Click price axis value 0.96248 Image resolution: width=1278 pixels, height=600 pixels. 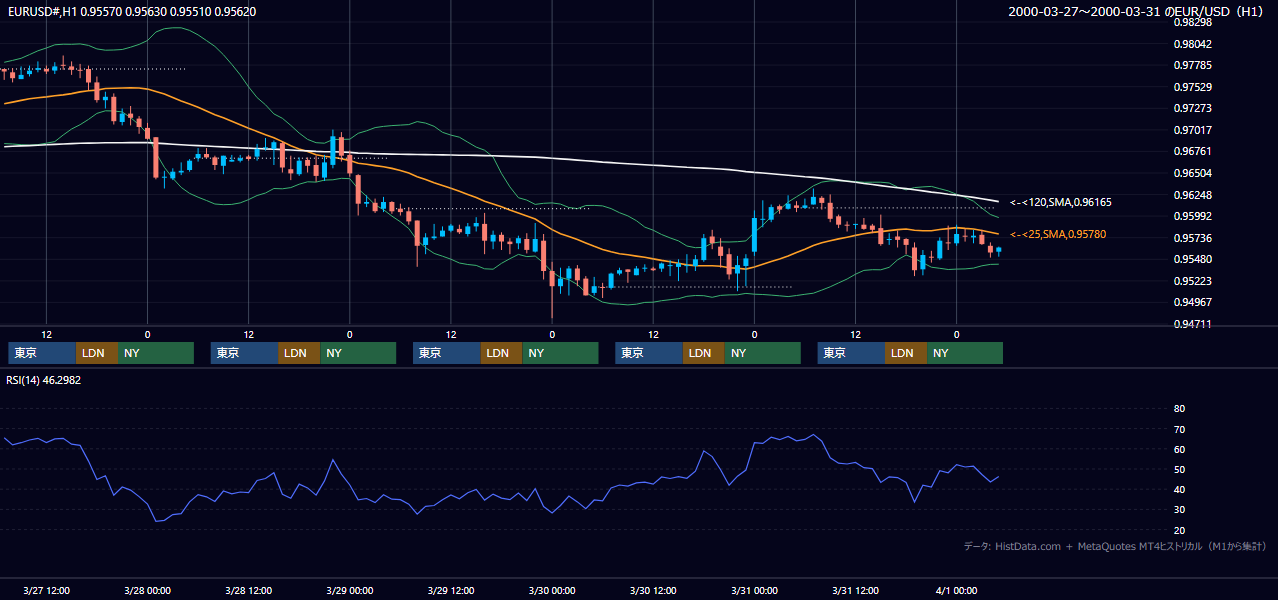click(1193, 195)
